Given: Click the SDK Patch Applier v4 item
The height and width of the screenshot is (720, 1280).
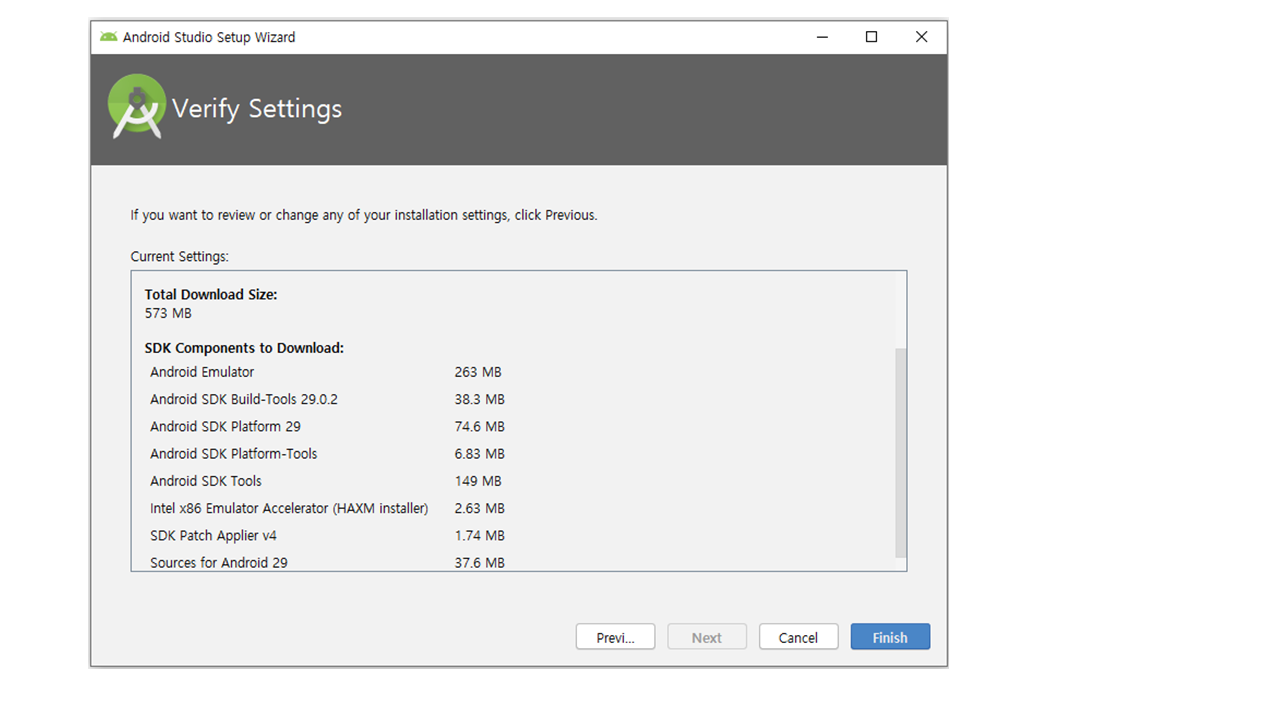Looking at the screenshot, I should point(213,535).
